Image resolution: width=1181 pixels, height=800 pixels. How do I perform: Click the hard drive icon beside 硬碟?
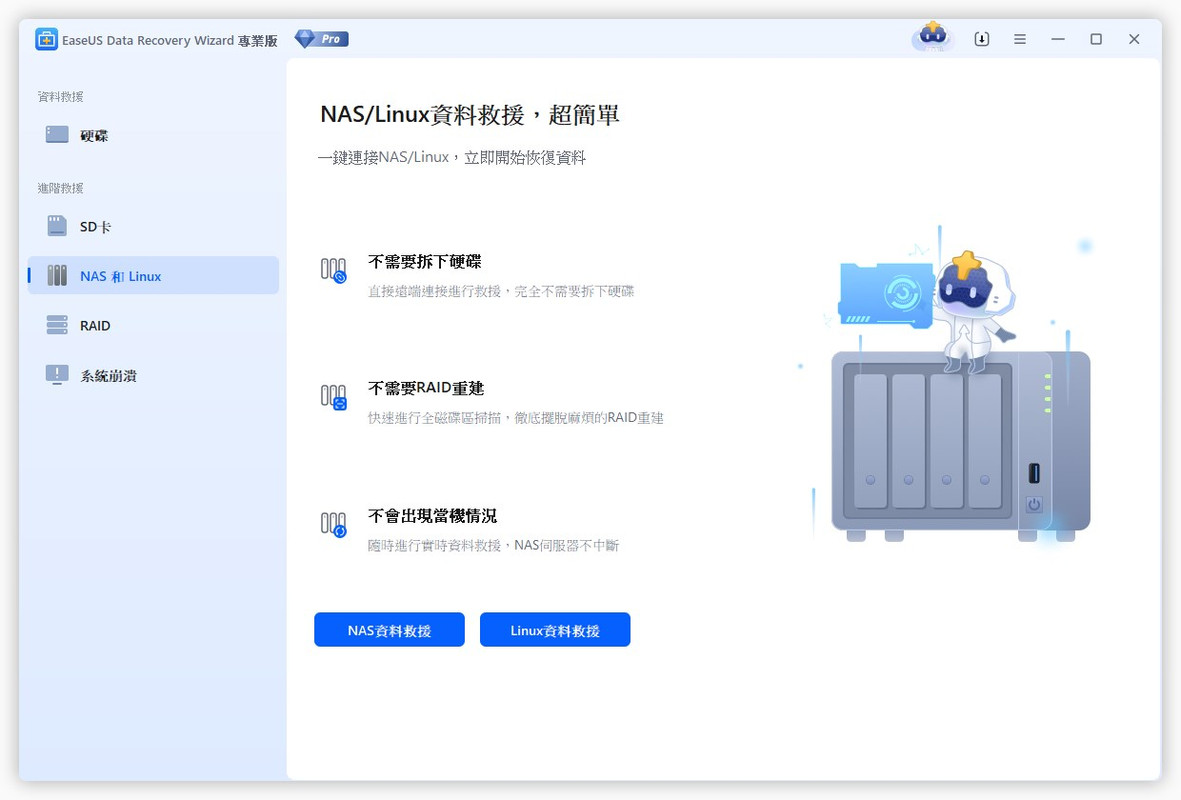(57, 135)
